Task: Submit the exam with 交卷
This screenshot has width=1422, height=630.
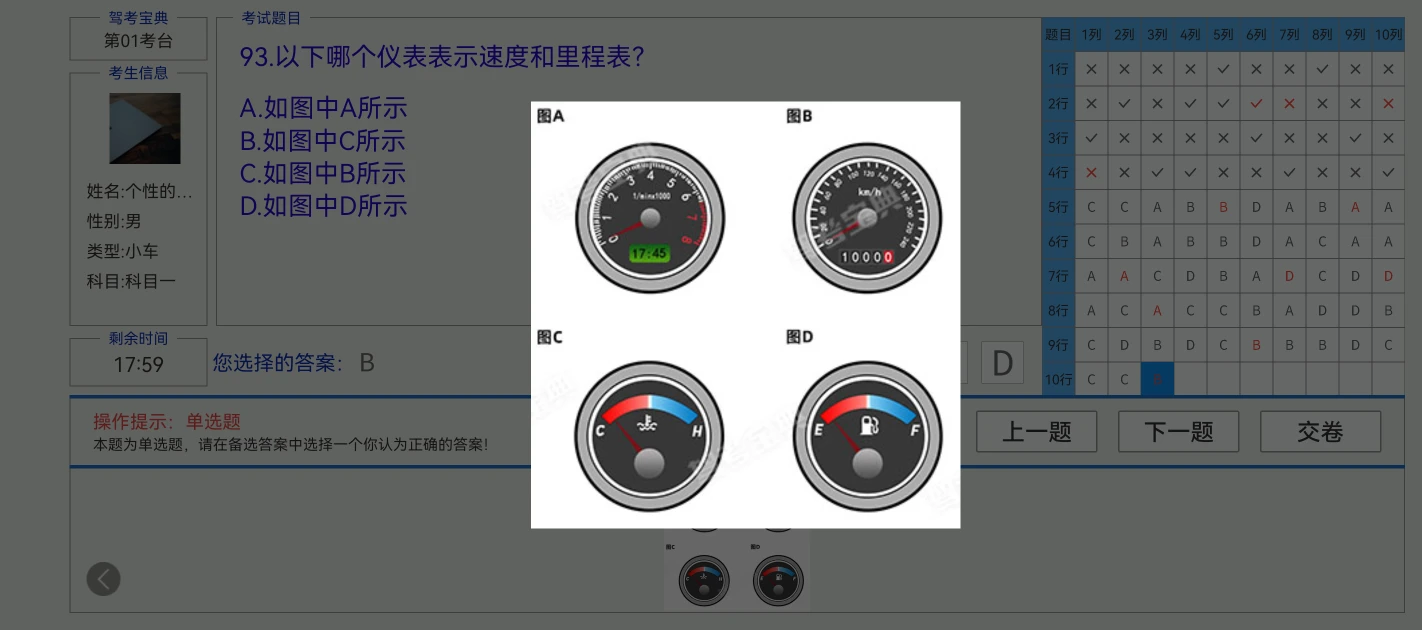Action: [1320, 432]
